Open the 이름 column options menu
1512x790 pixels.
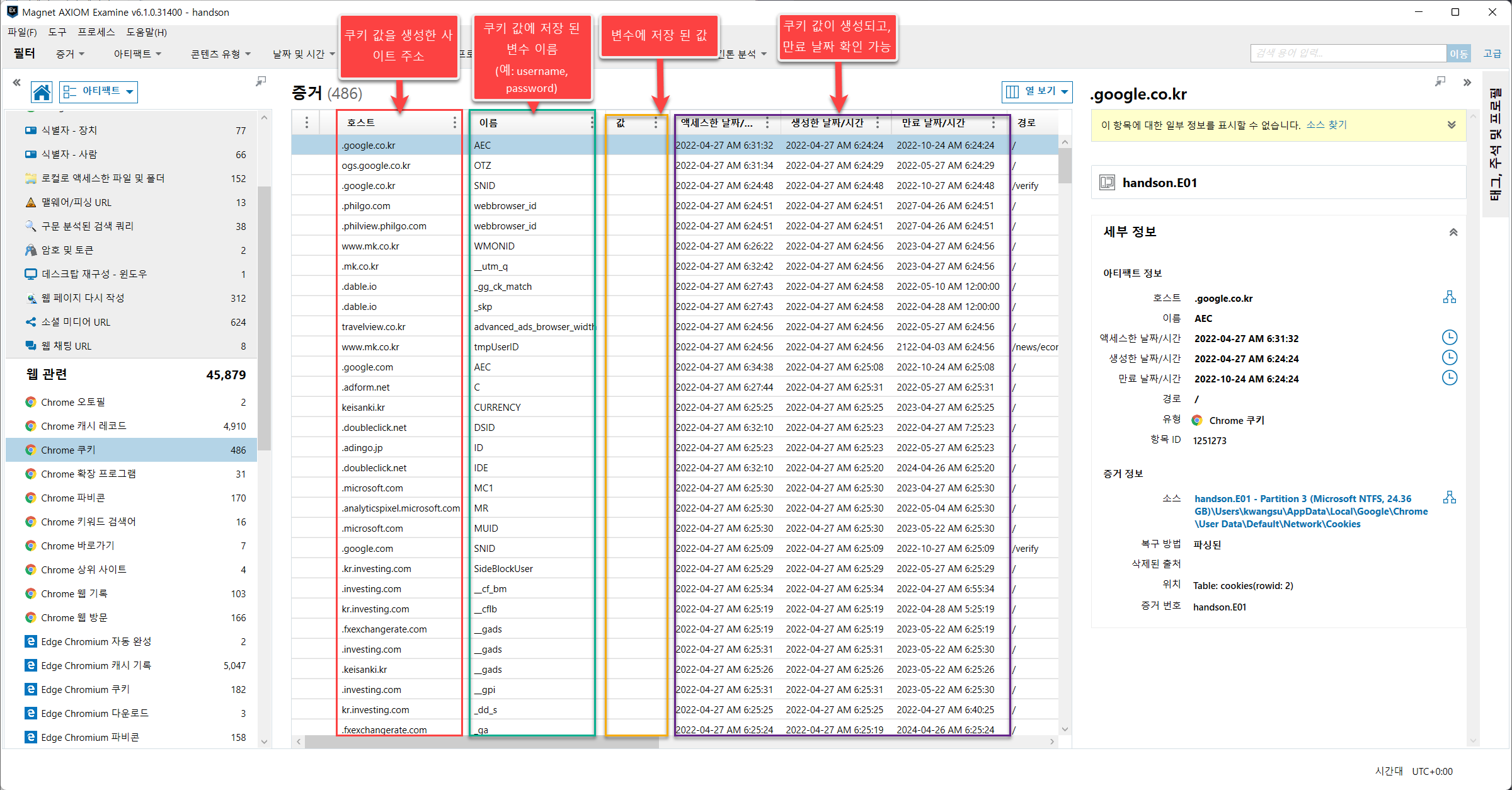pos(591,122)
